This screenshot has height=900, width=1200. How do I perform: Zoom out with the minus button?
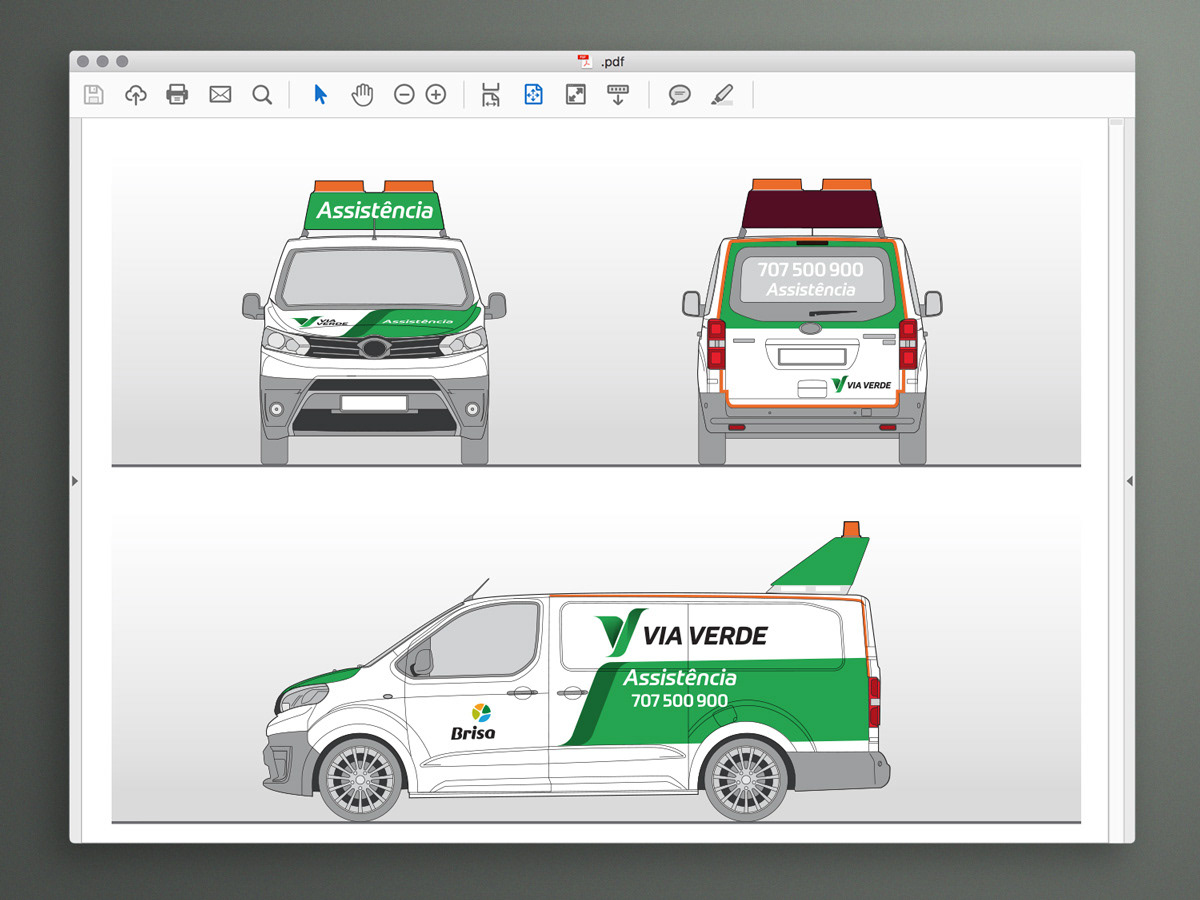click(x=404, y=95)
